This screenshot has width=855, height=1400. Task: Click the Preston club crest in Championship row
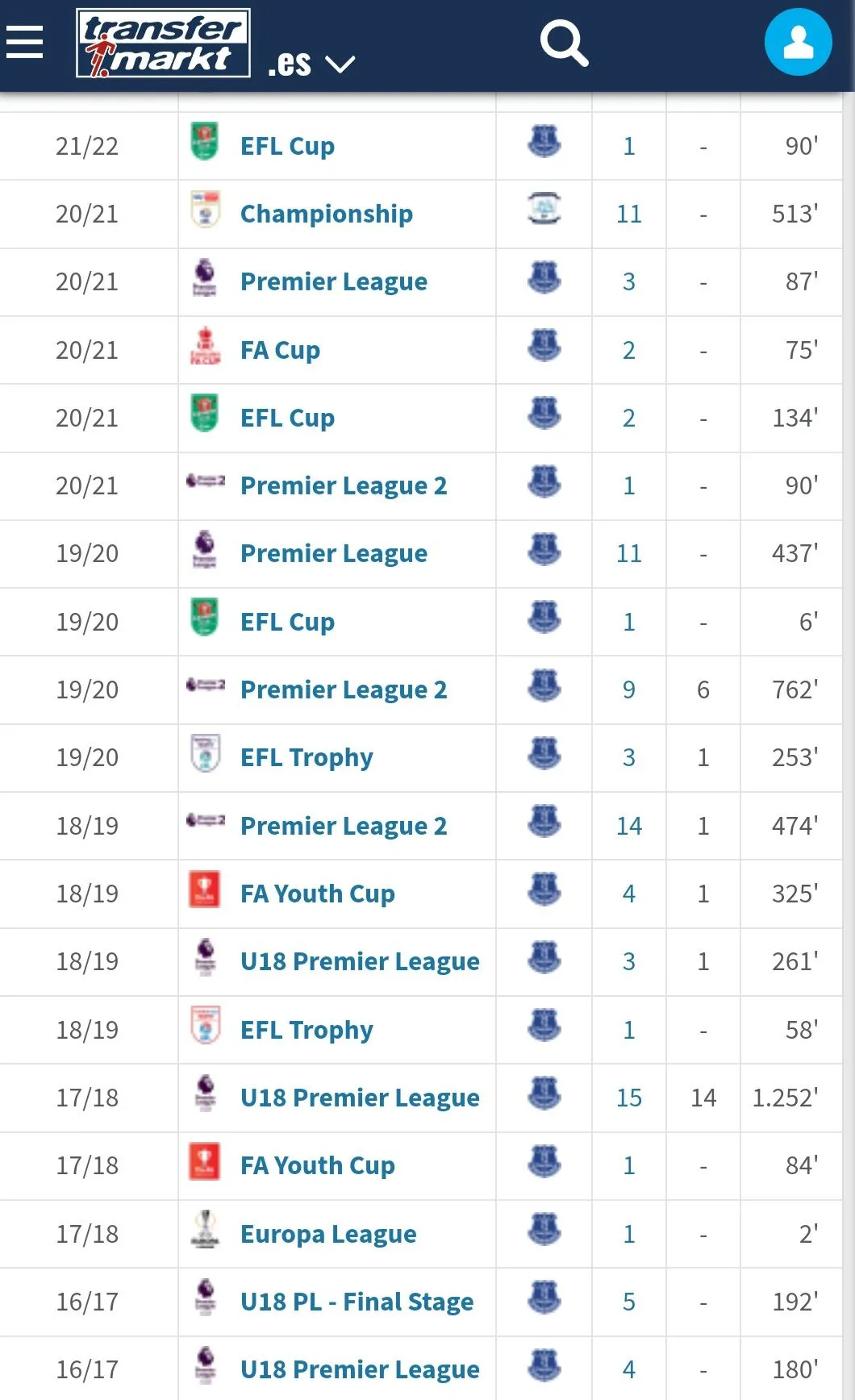click(x=544, y=208)
